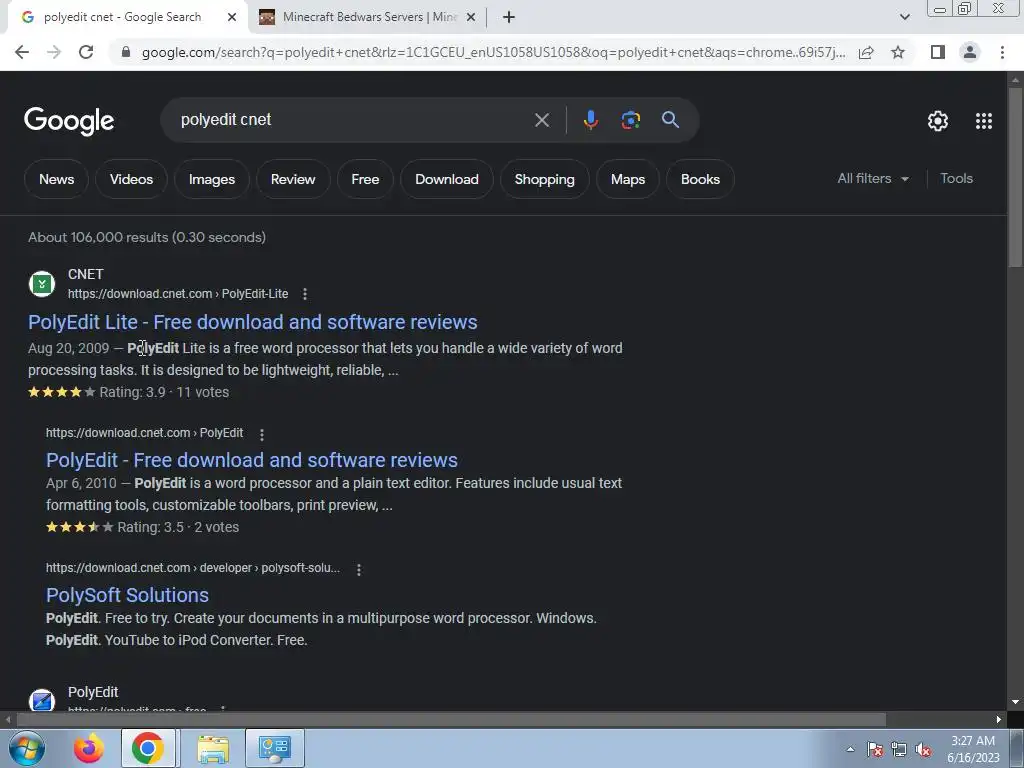This screenshot has height=768, width=1024.
Task: Click the vertical scrollbar thumb
Action: (x=1015, y=176)
